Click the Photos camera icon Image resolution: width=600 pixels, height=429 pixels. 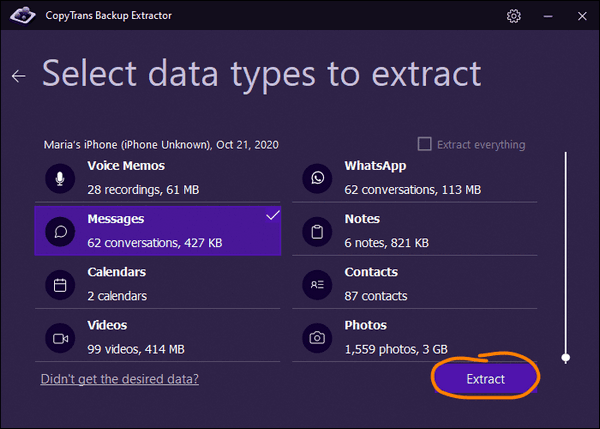pos(317,338)
